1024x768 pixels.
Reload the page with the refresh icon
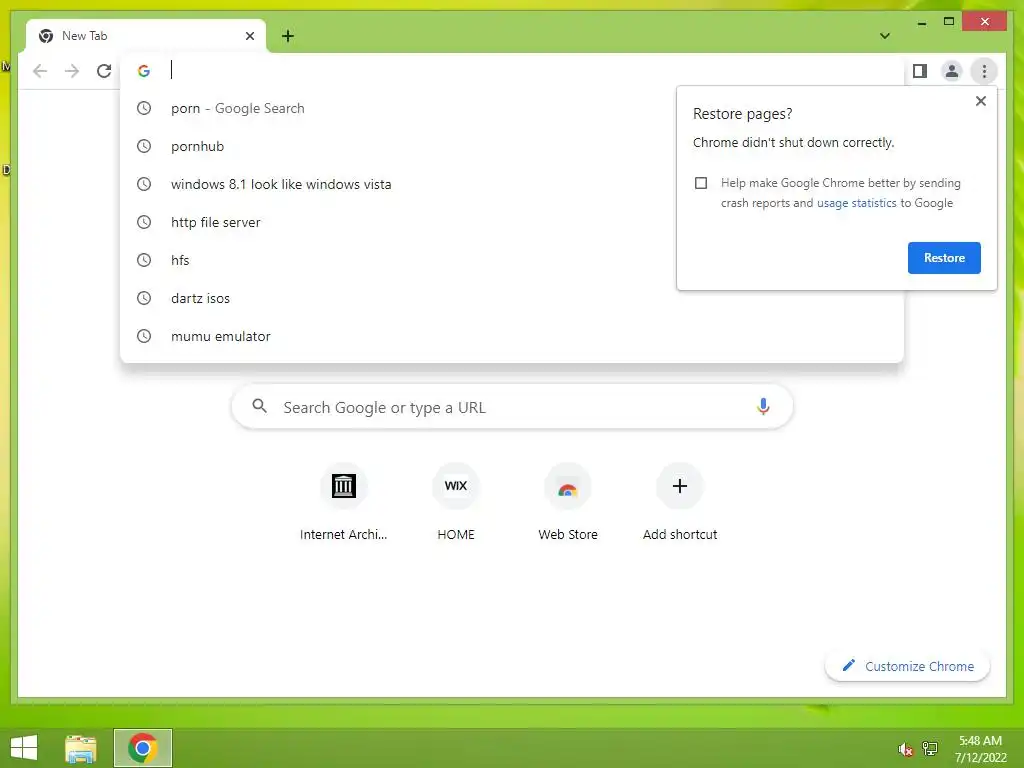[x=104, y=71]
